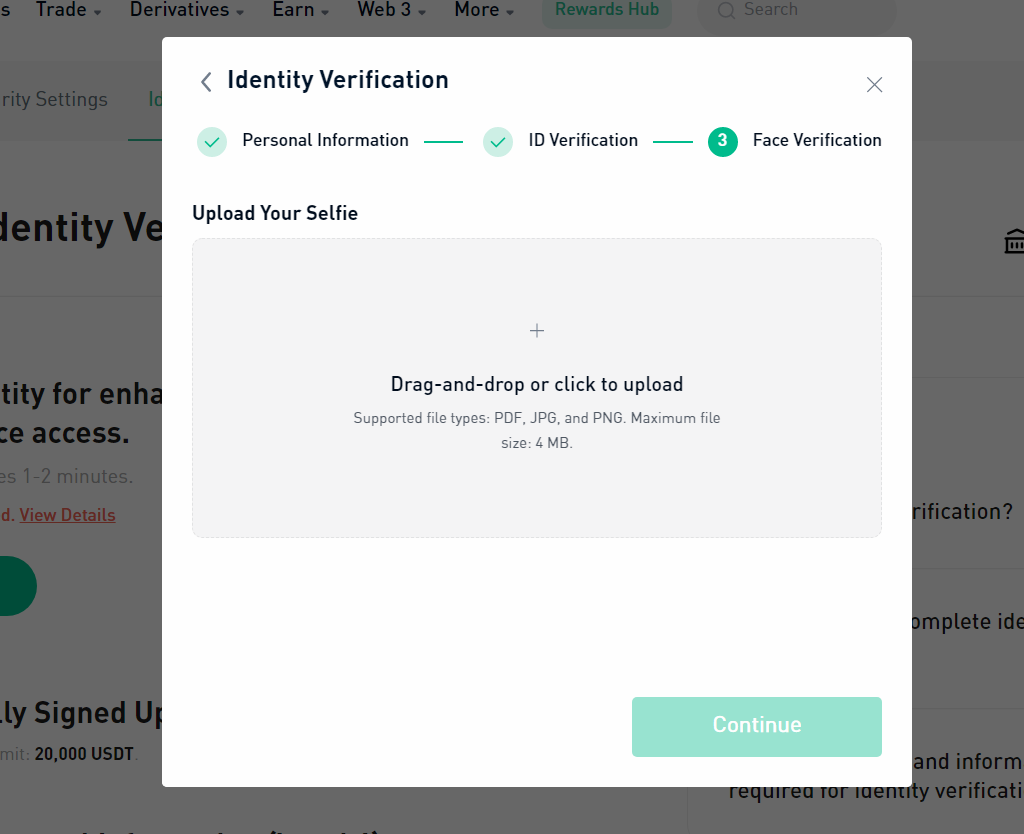Select the ID Verification checkmark step
Image resolution: width=1024 pixels, height=834 pixels.
(498, 142)
